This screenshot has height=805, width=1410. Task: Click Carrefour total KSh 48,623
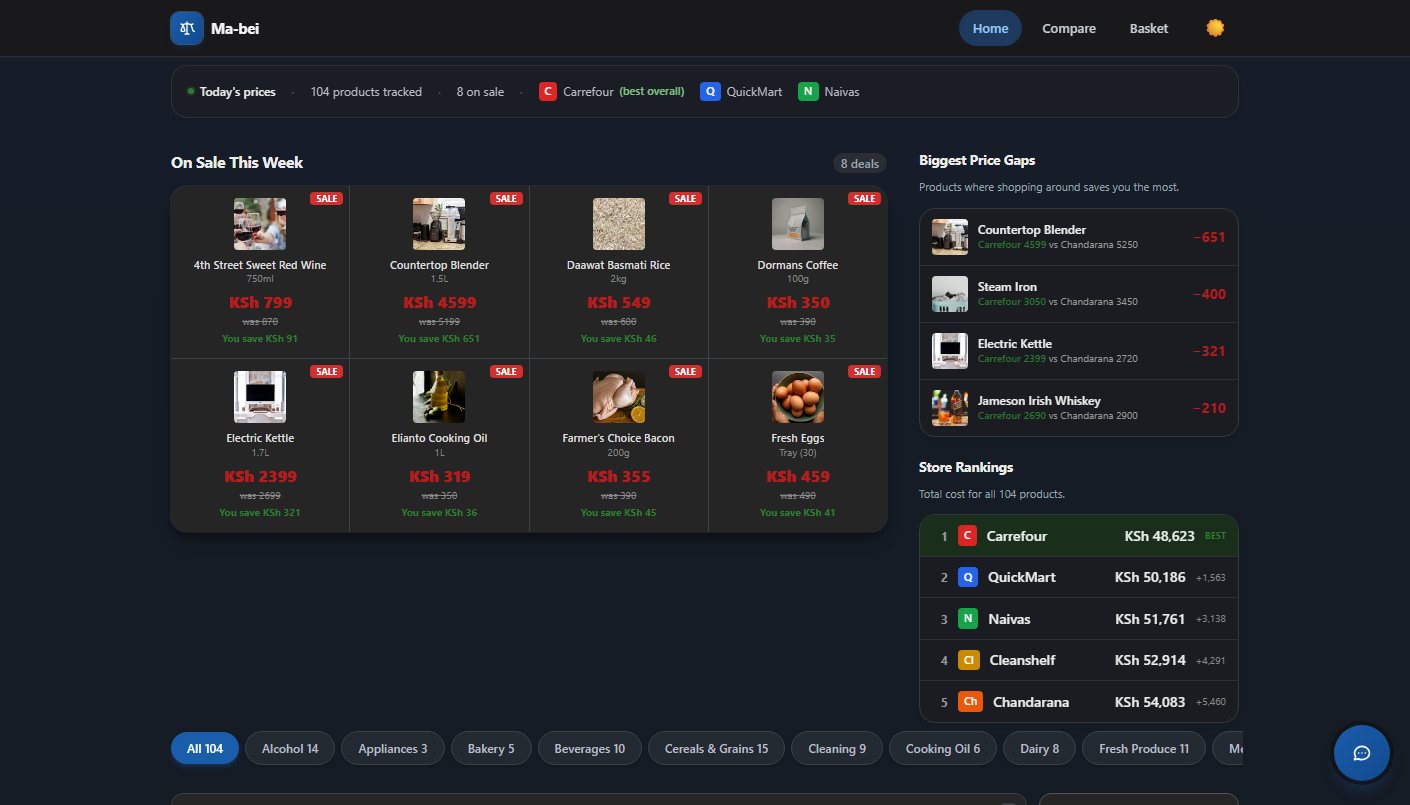tap(1159, 536)
